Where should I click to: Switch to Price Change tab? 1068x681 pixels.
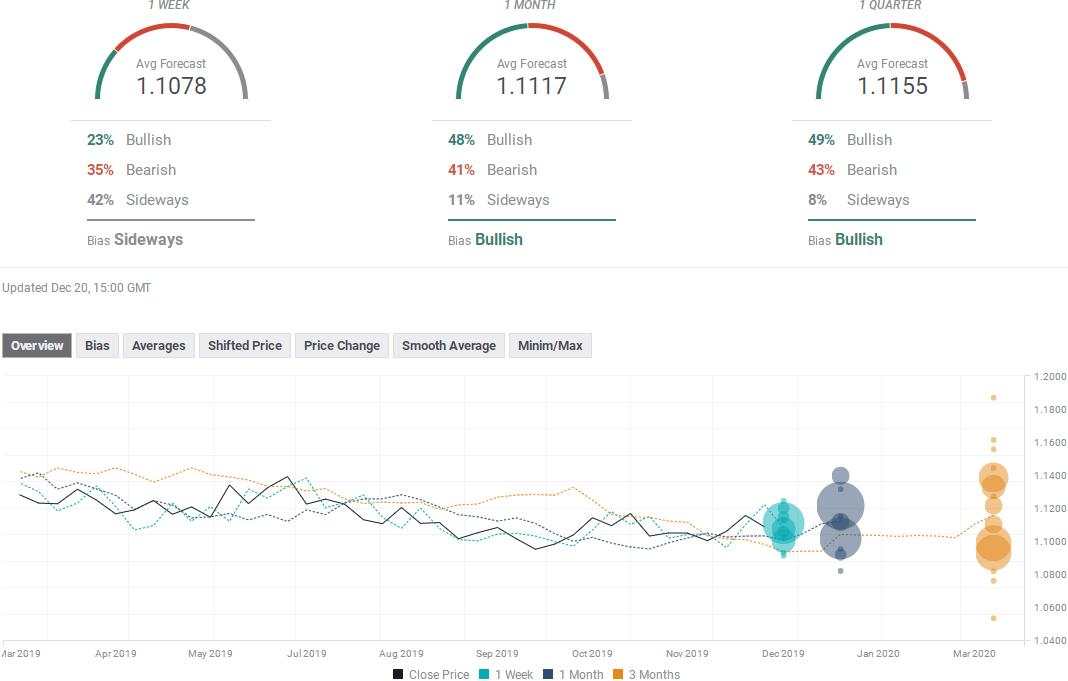pyautogui.click(x=341, y=345)
